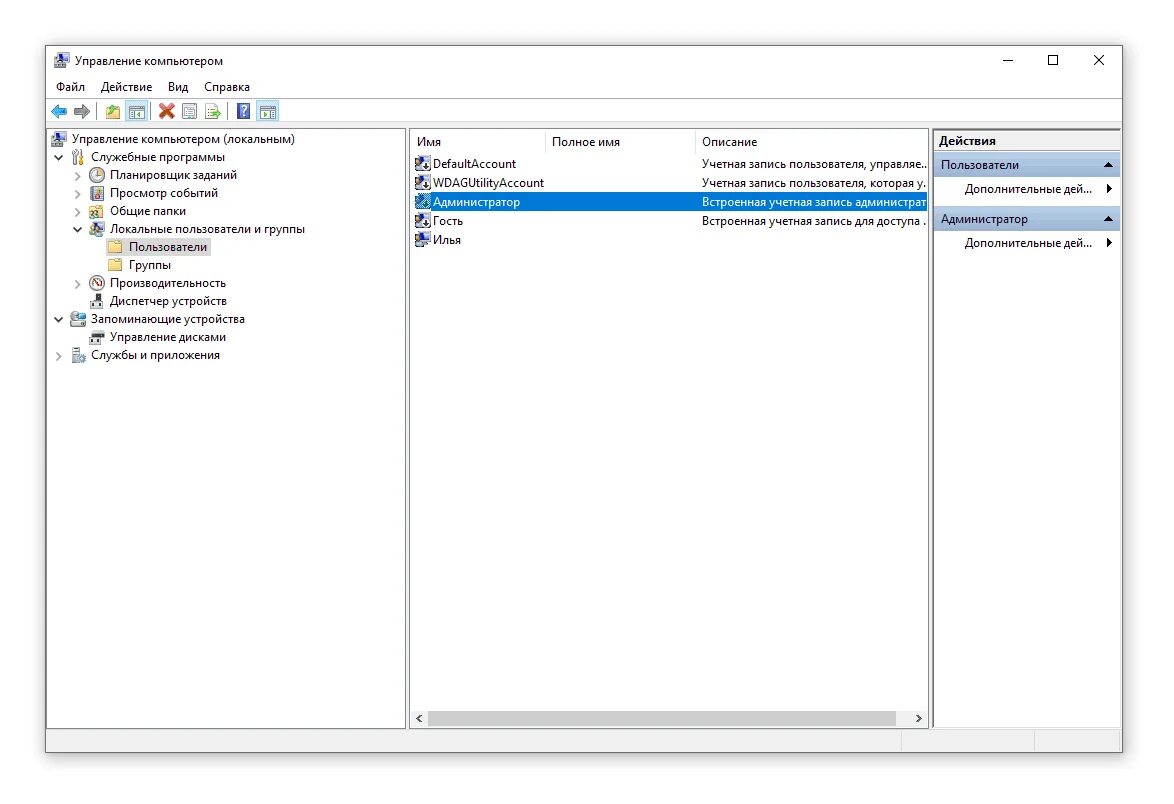The width and height of the screenshot is (1174, 804).
Task: Sort by the Описание column header
Action: 811,141
